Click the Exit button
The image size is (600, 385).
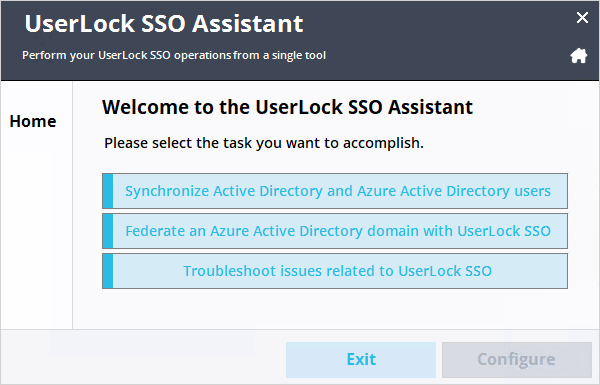[361, 359]
